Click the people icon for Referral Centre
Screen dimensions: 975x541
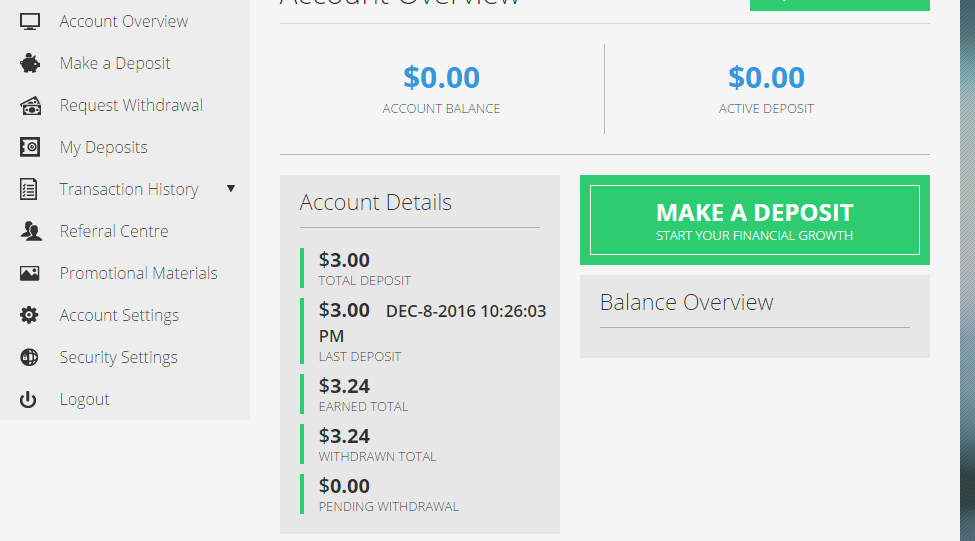(x=30, y=231)
